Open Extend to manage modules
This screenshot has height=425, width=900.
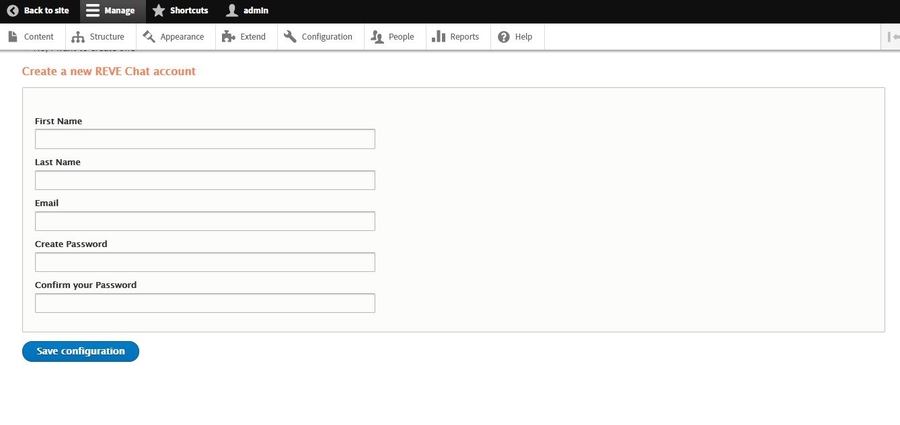pos(244,37)
